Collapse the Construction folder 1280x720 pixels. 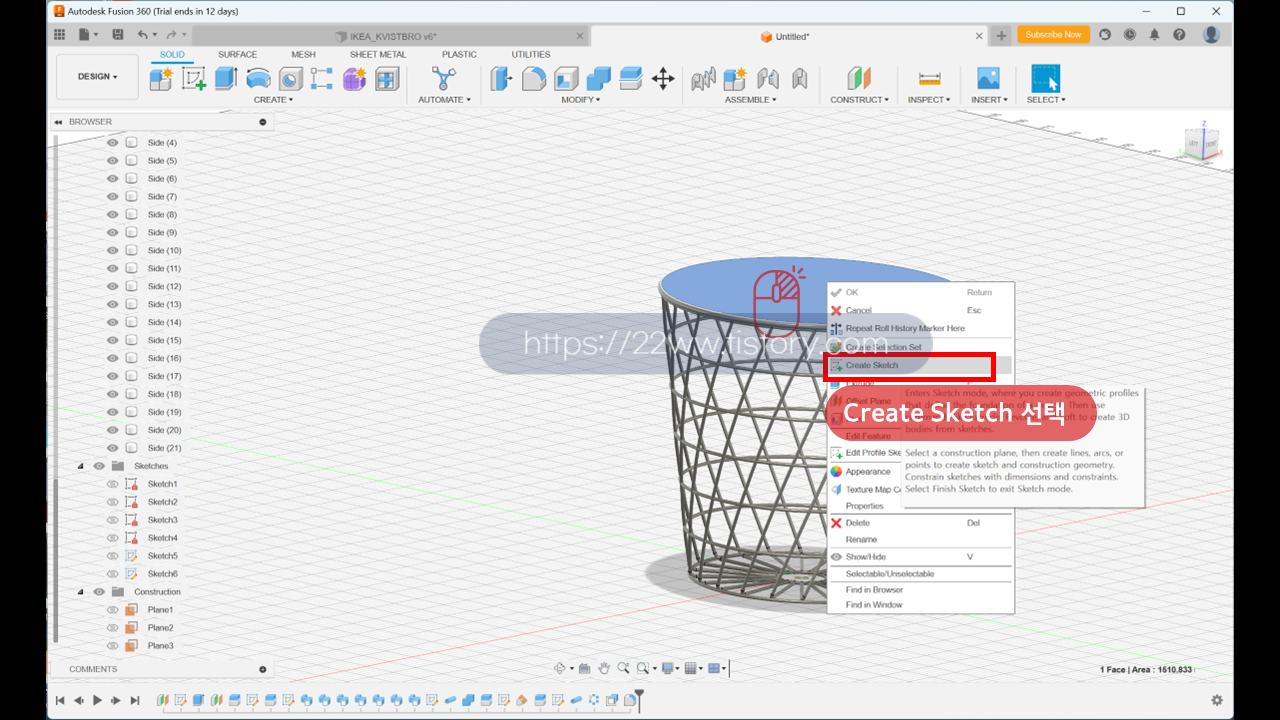tap(81, 592)
